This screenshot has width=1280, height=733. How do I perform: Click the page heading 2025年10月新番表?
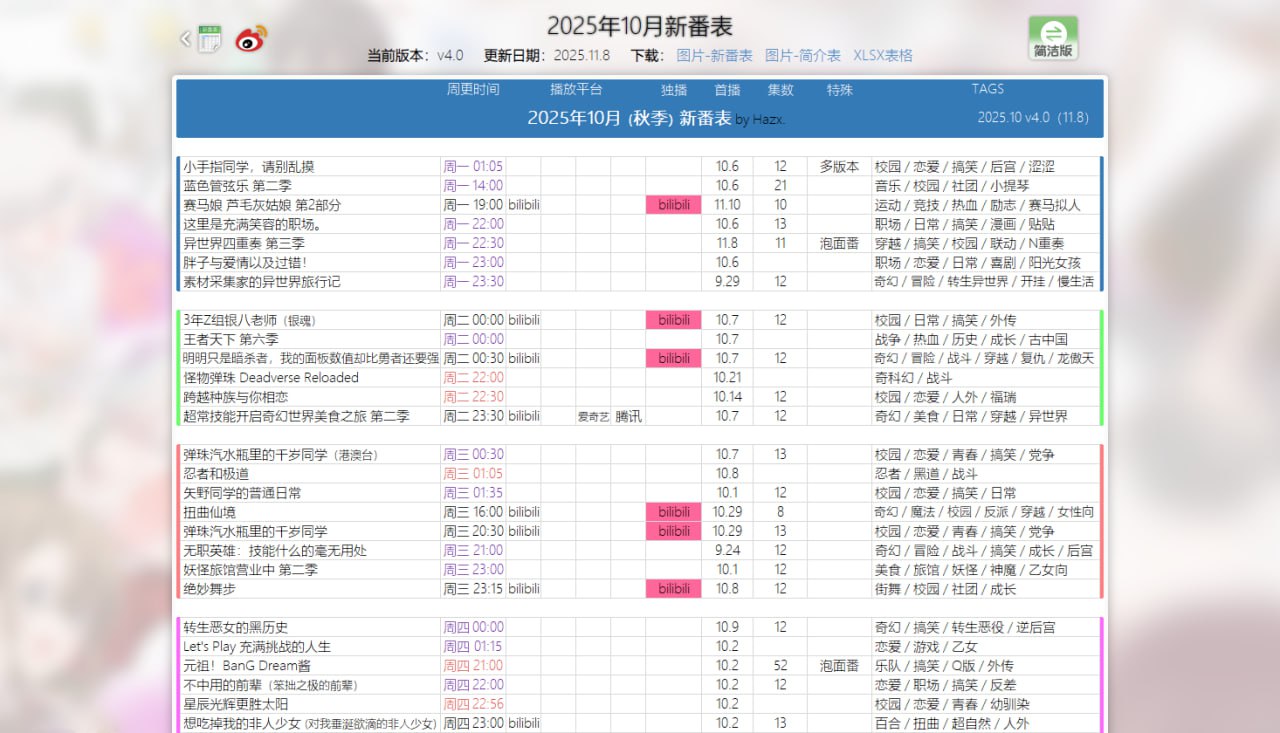(640, 26)
